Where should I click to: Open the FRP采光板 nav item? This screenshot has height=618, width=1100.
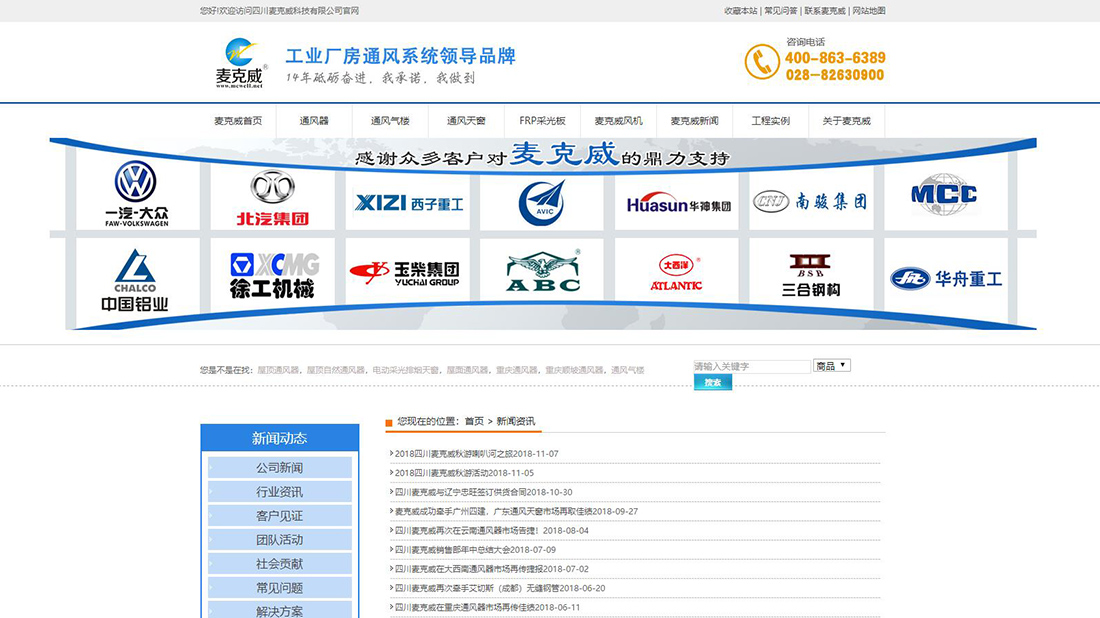542,121
